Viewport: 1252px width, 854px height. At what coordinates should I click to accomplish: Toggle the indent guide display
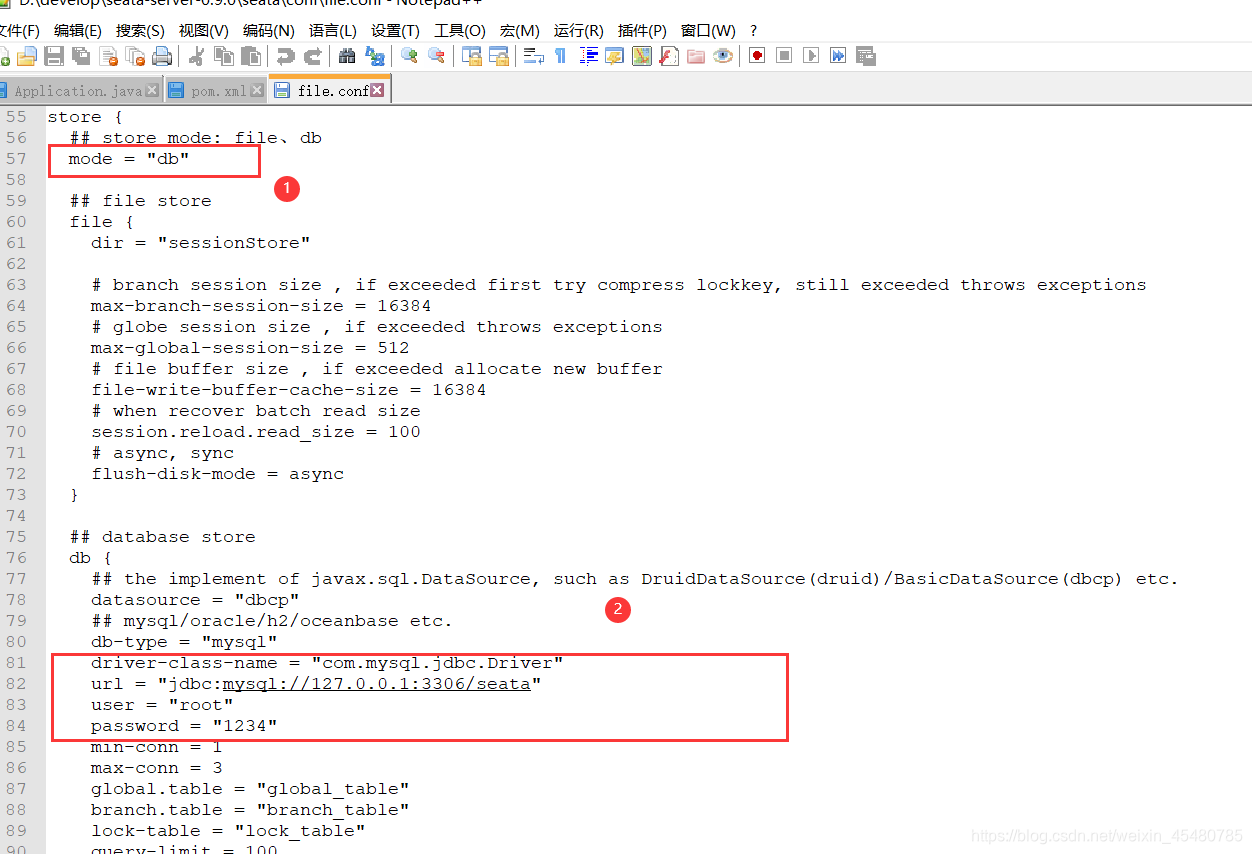(x=588, y=56)
